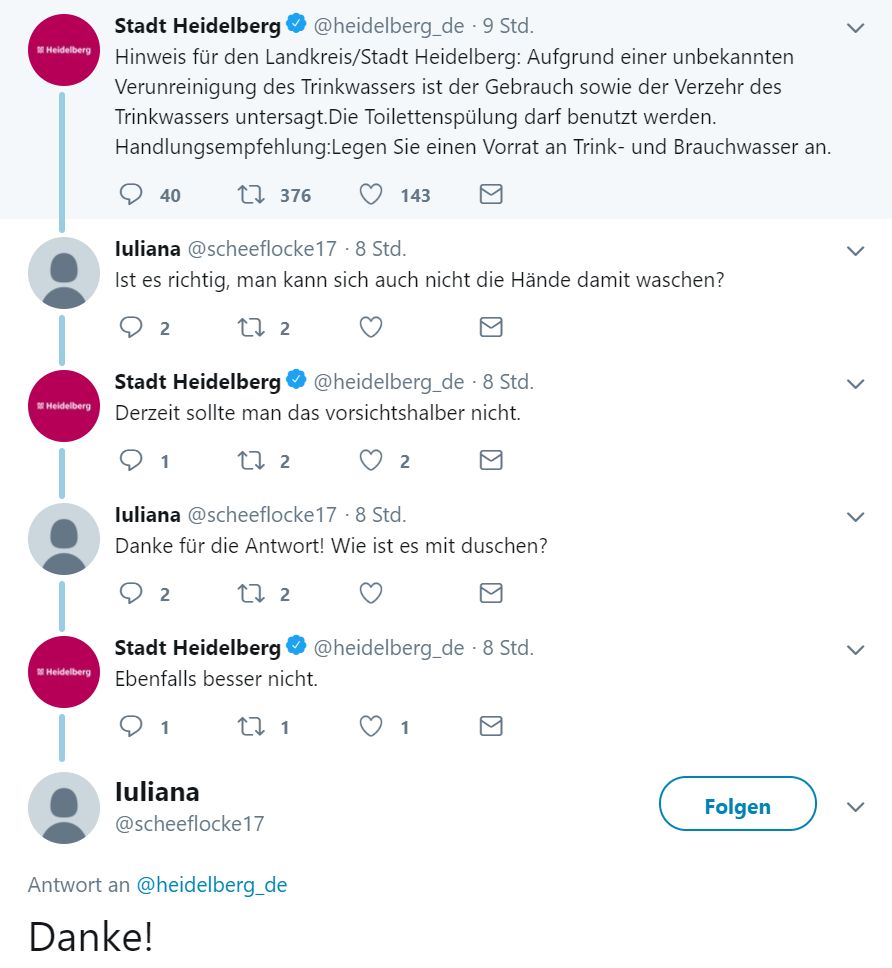Click Iuliana's large name in the last tweet
This screenshot has width=892, height=968.
click(157, 792)
